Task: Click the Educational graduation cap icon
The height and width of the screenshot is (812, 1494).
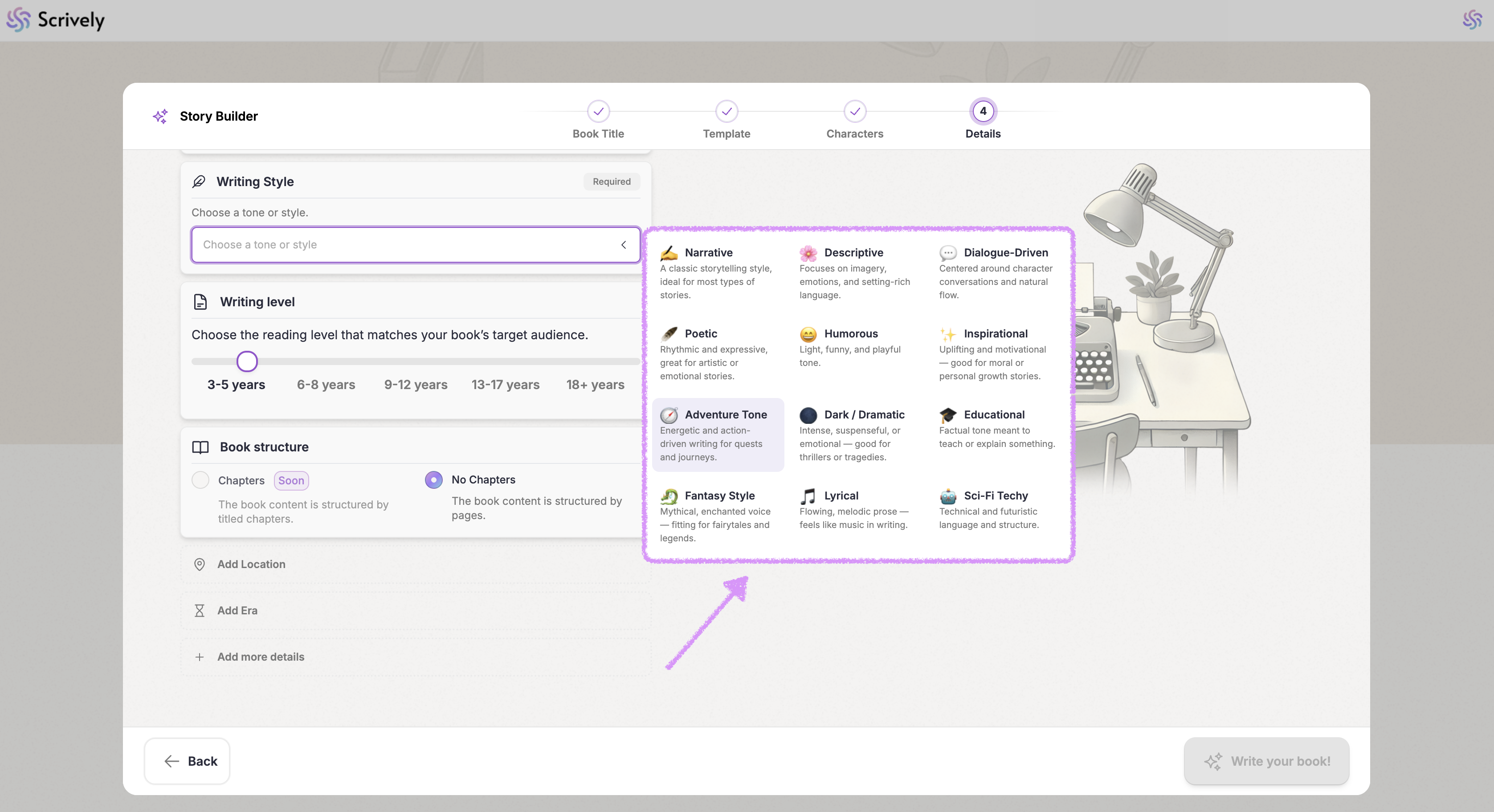Action: (x=947, y=415)
